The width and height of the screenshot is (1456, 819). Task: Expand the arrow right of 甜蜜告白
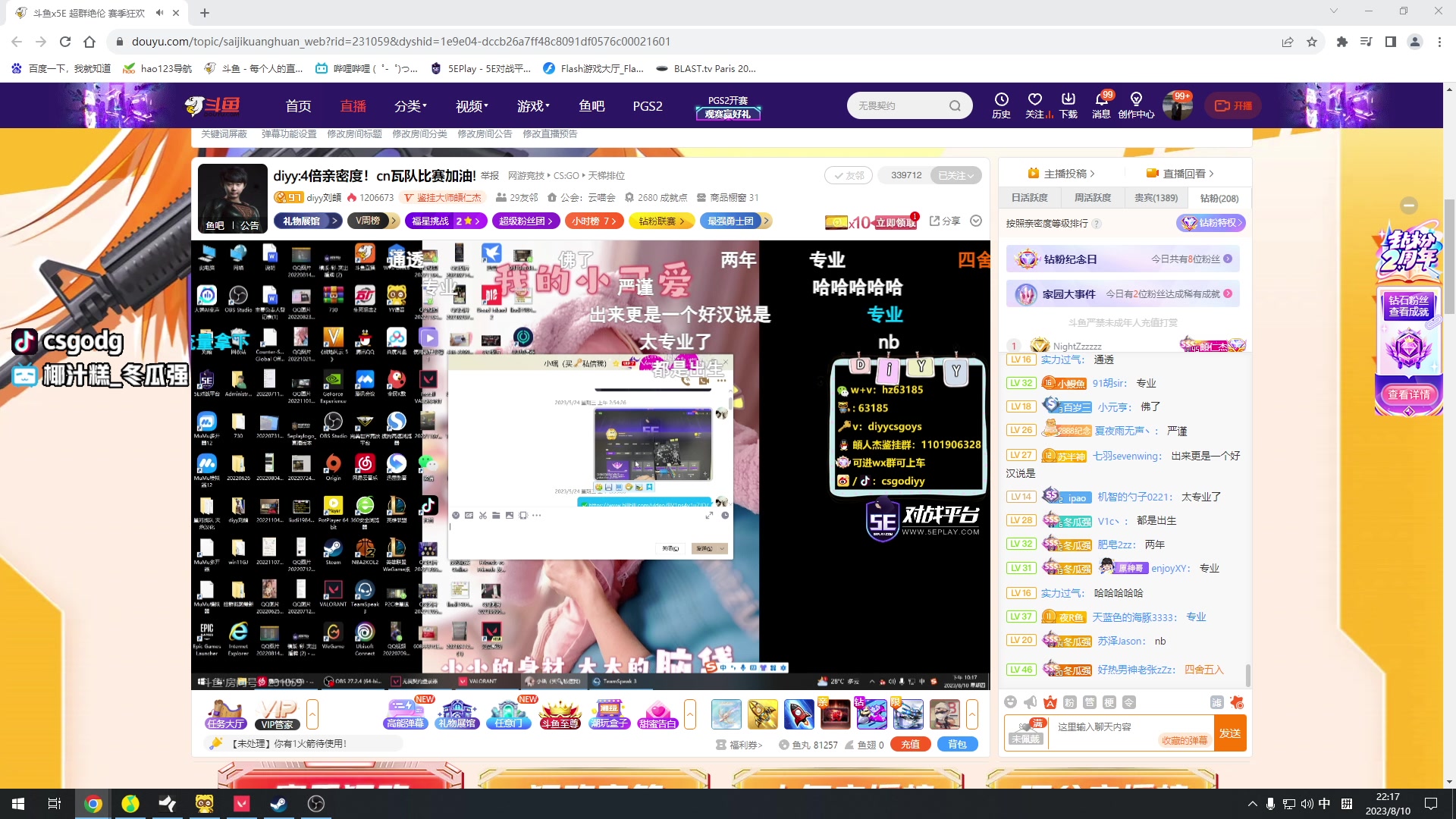pyautogui.click(x=689, y=714)
